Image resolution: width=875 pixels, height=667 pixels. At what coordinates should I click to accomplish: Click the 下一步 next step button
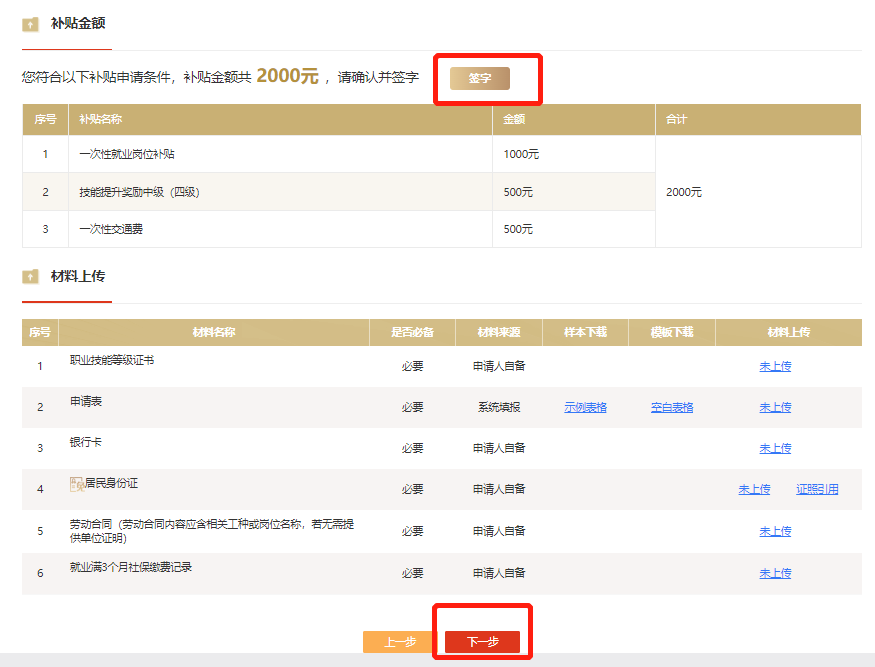[482, 642]
